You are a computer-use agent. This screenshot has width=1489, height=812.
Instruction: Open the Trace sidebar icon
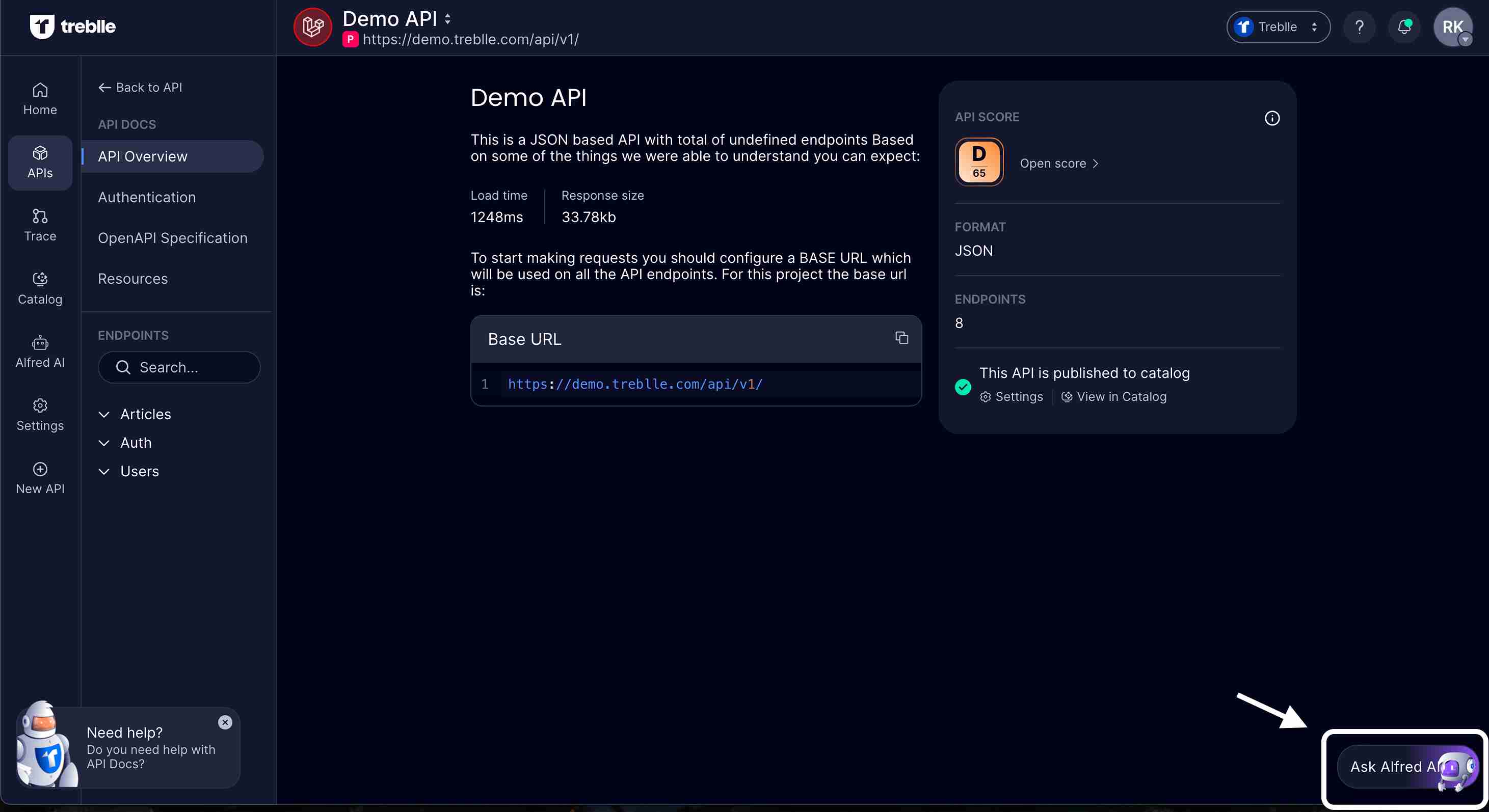(x=40, y=225)
